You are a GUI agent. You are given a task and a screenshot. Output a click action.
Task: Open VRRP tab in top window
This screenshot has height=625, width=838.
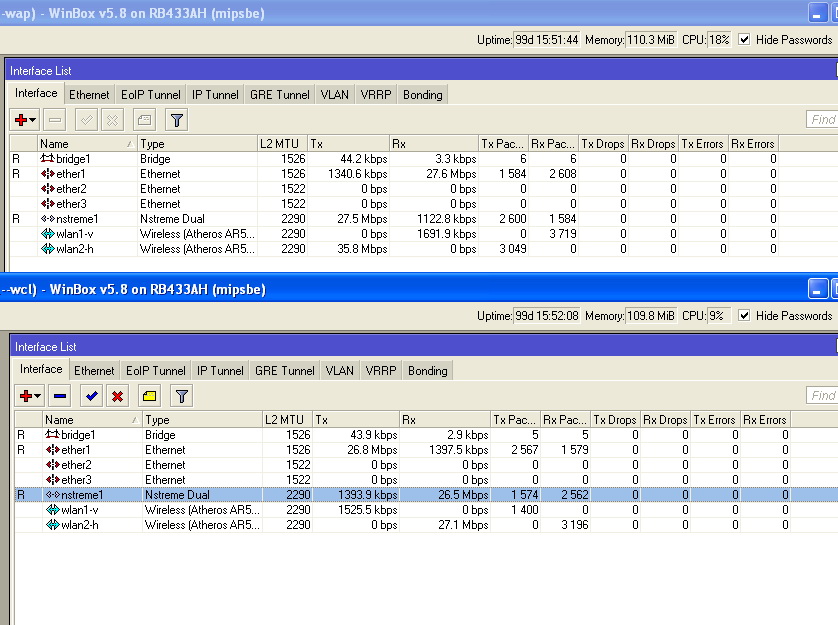pos(376,95)
